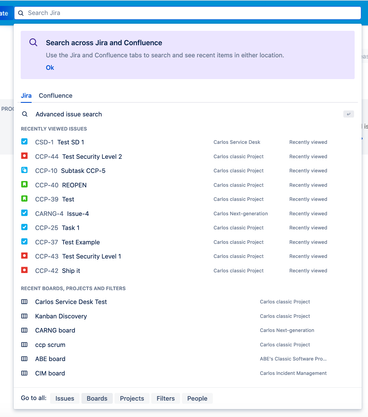The height and width of the screenshot is (417, 368).
Task: Go to all Boards
Action: (97, 398)
